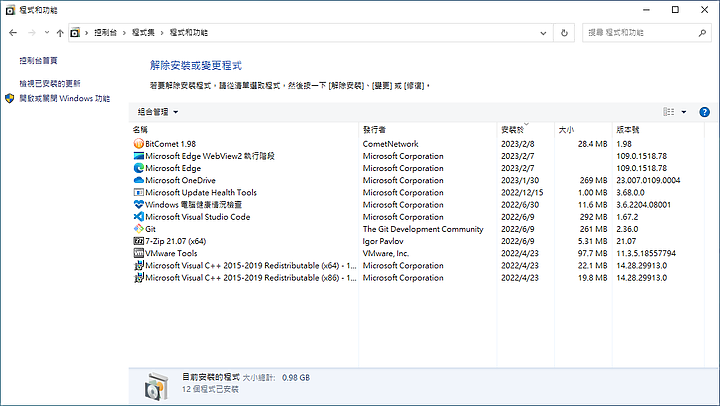Click The Git Development Community publisher cell
Viewport: 720px width, 406px height.
(423, 229)
